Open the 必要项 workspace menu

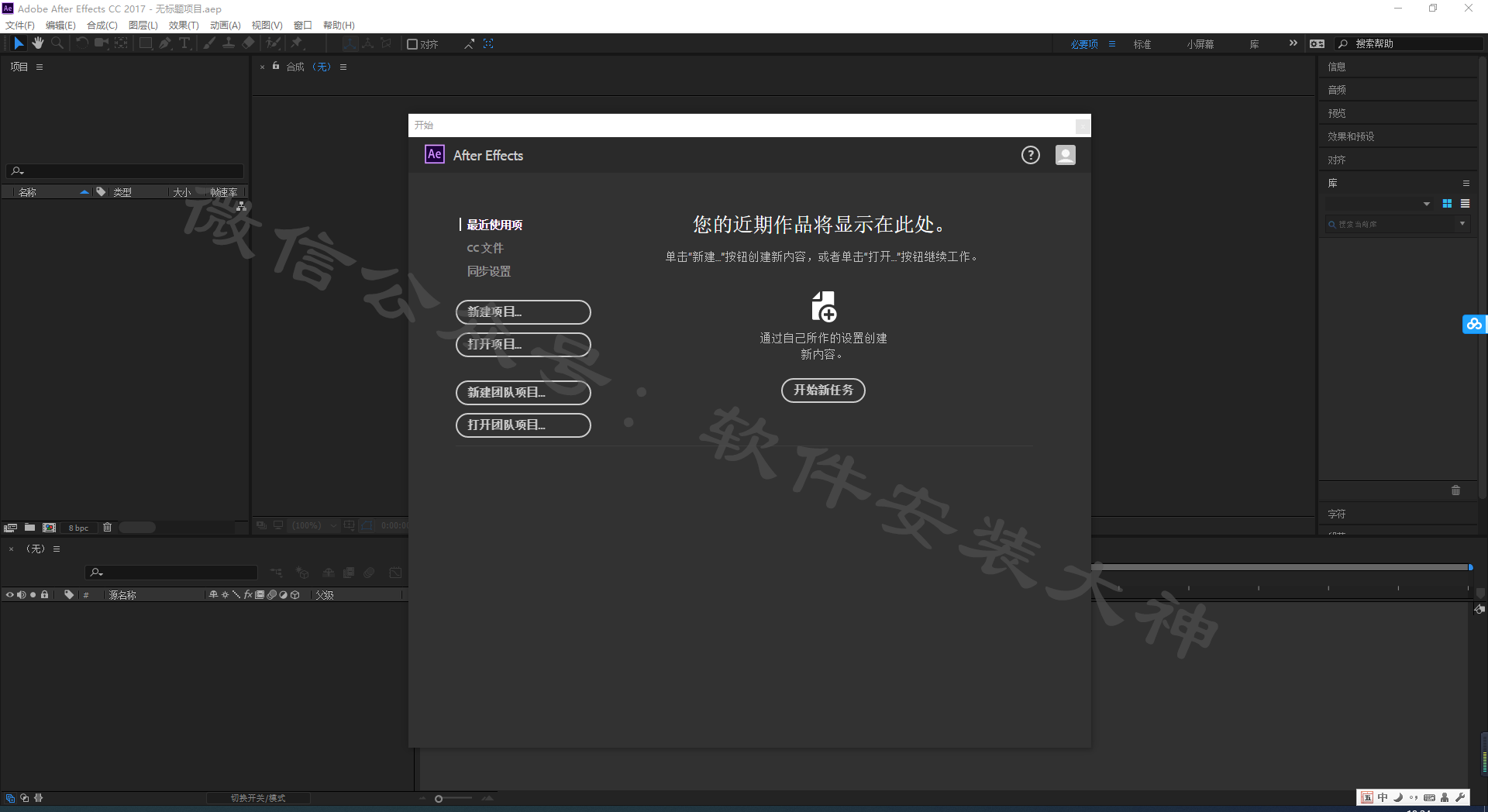(1112, 44)
